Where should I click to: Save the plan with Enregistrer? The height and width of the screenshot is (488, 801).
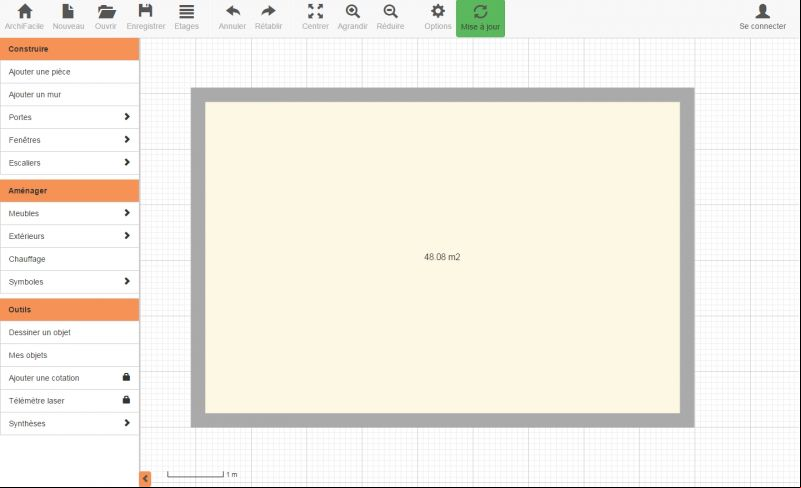(x=146, y=17)
